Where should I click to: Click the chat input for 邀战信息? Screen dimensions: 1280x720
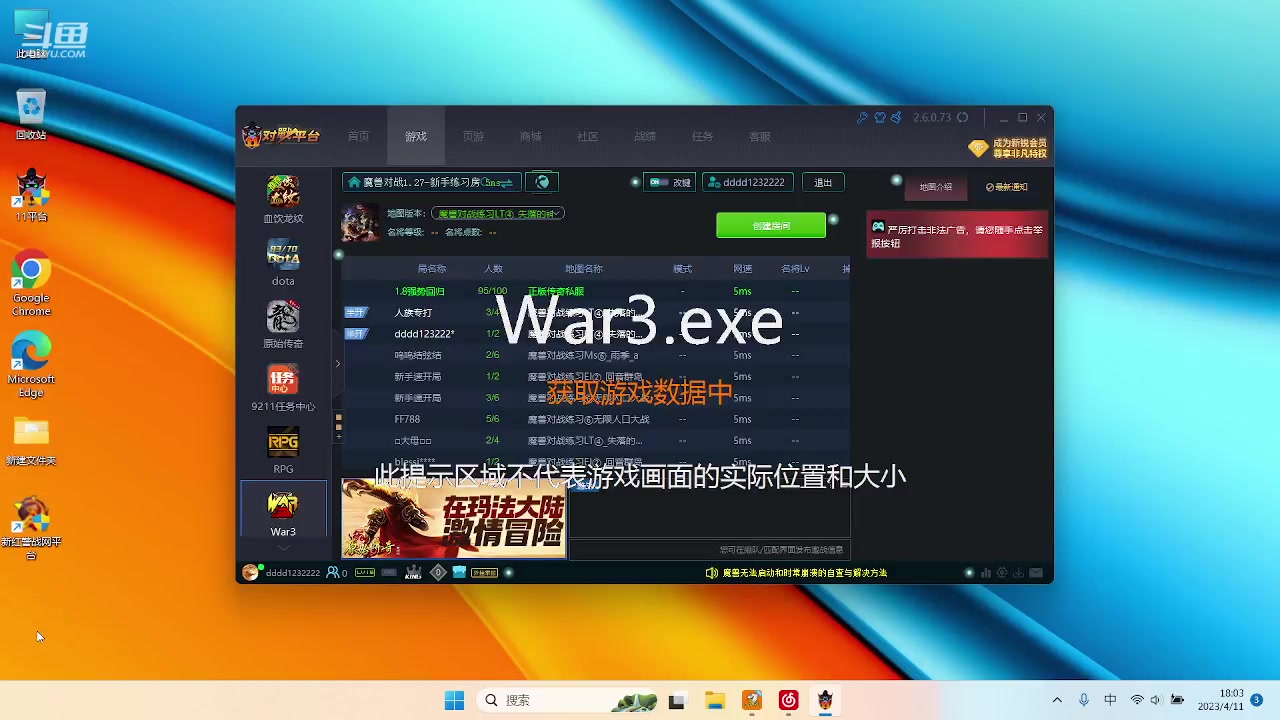point(709,549)
